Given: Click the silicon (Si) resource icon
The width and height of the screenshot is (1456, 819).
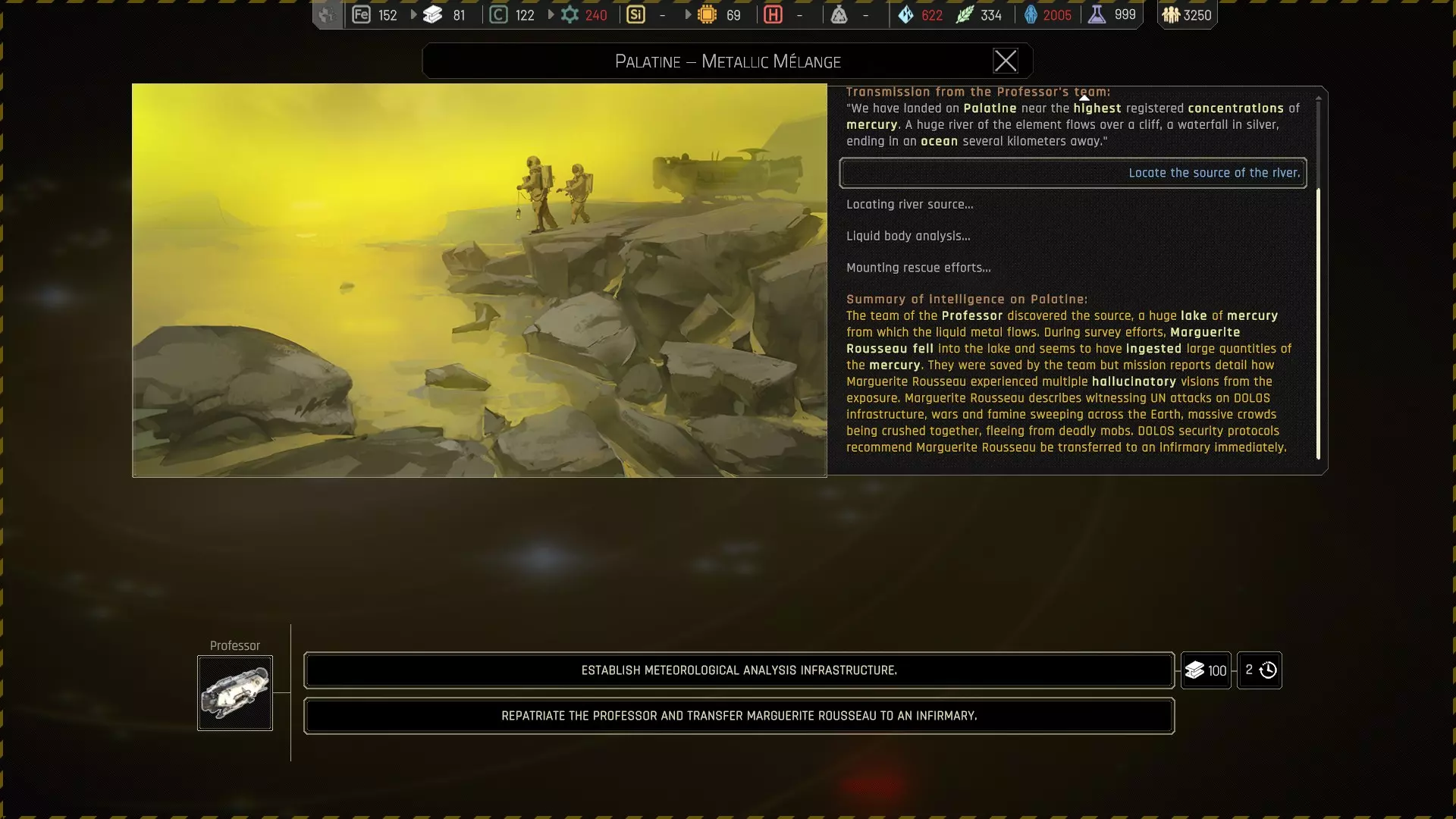Looking at the screenshot, I should [635, 14].
